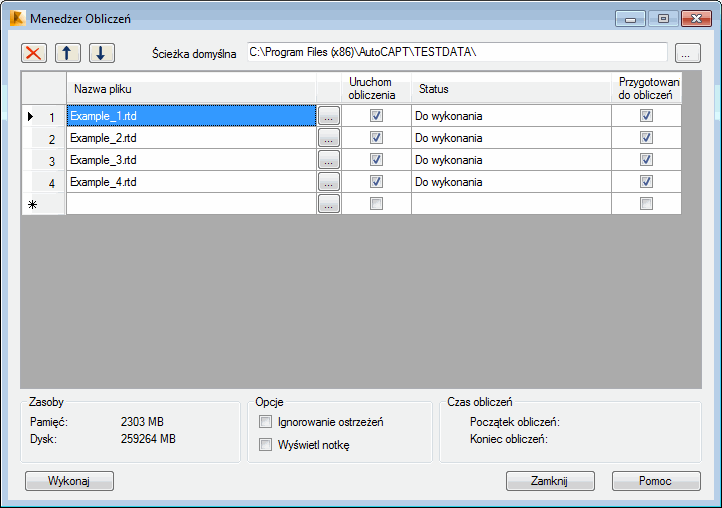The height and width of the screenshot is (508, 722).
Task: Toggle run calculations in the new row
Action: click(376, 204)
